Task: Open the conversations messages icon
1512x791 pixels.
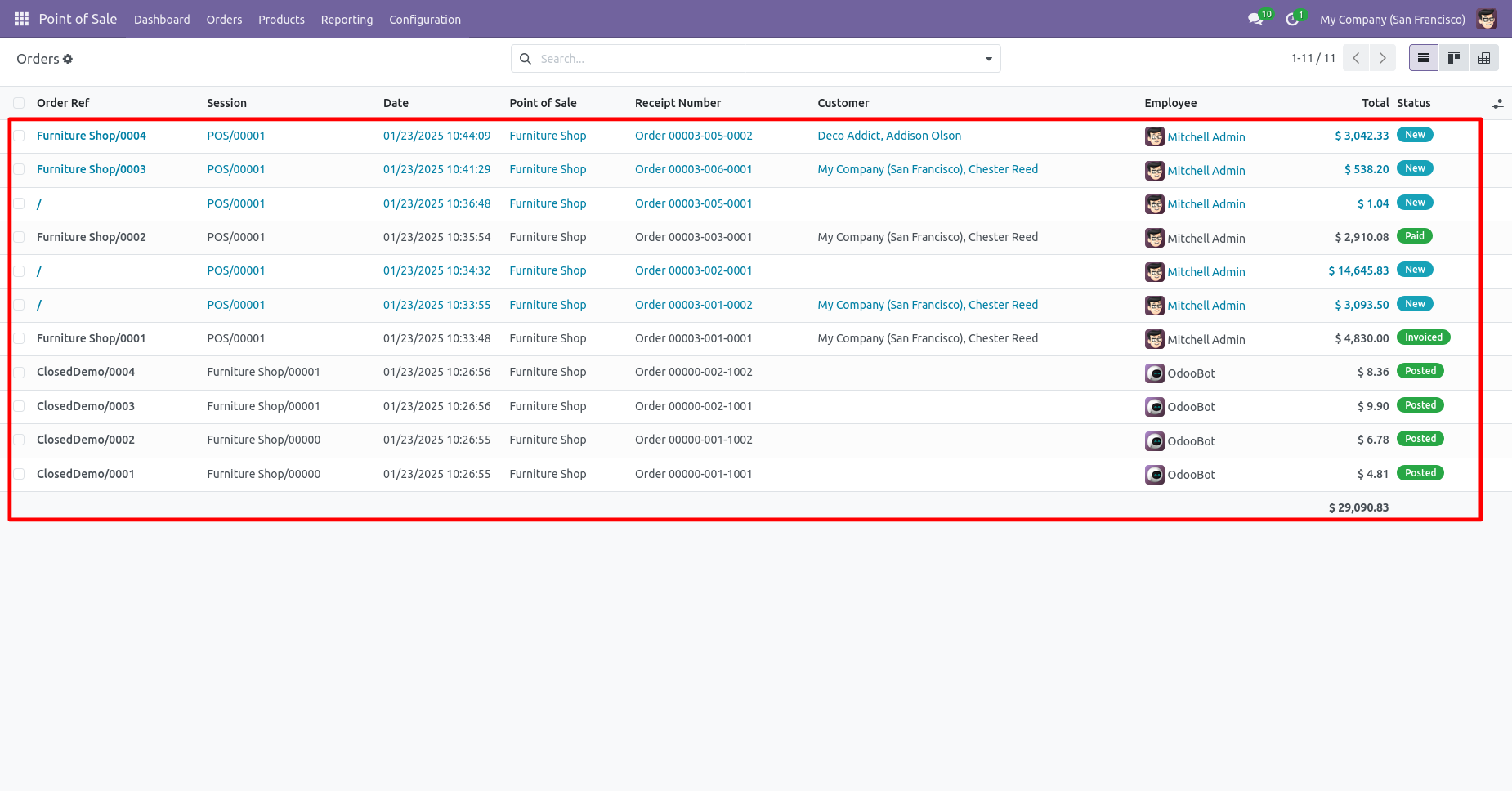Action: (x=1256, y=19)
